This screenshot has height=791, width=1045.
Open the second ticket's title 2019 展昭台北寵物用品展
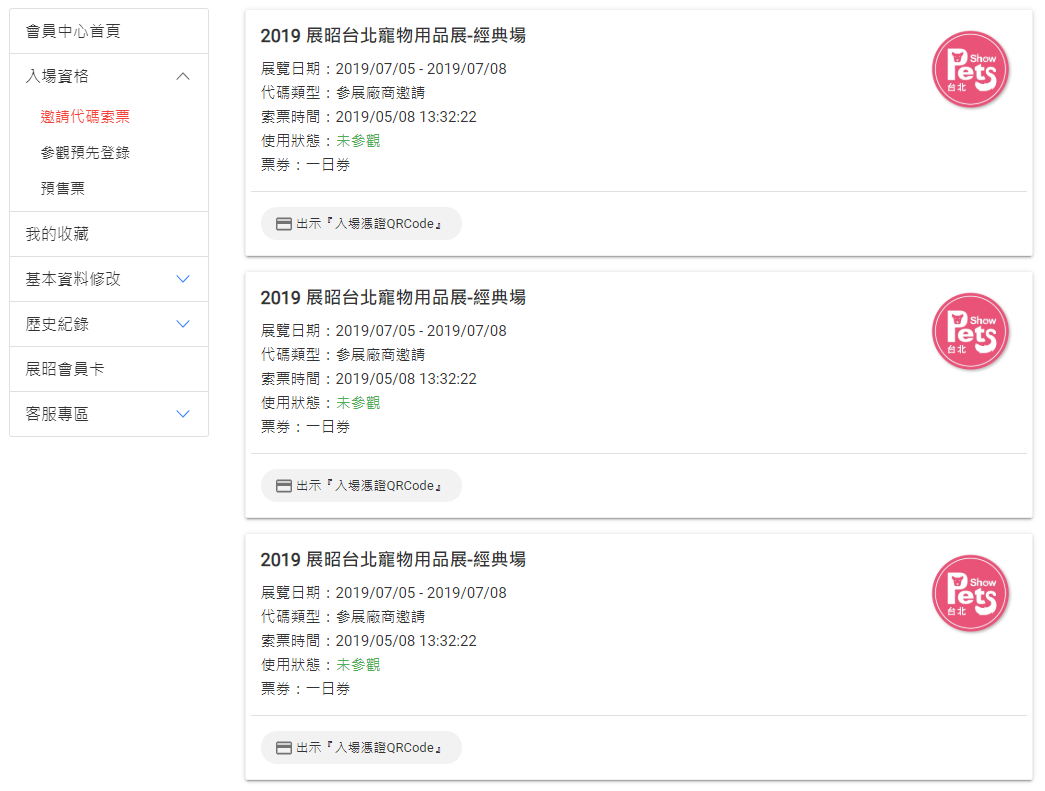[393, 298]
